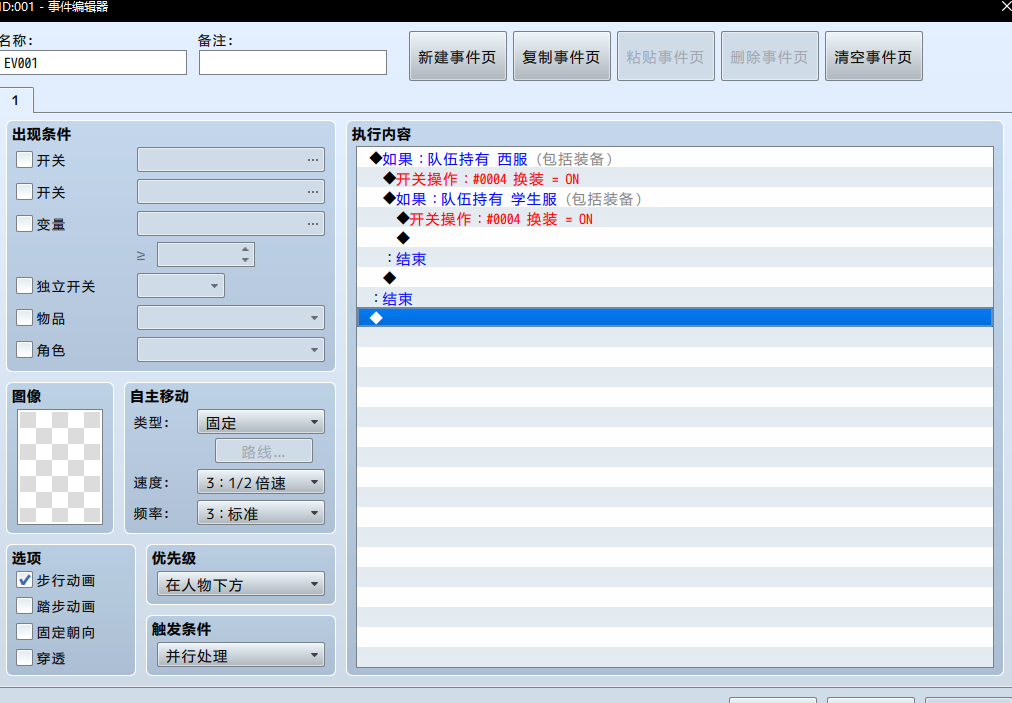Close the 事件编辑器 window
The image size is (1012, 703).
click(x=1006, y=6)
